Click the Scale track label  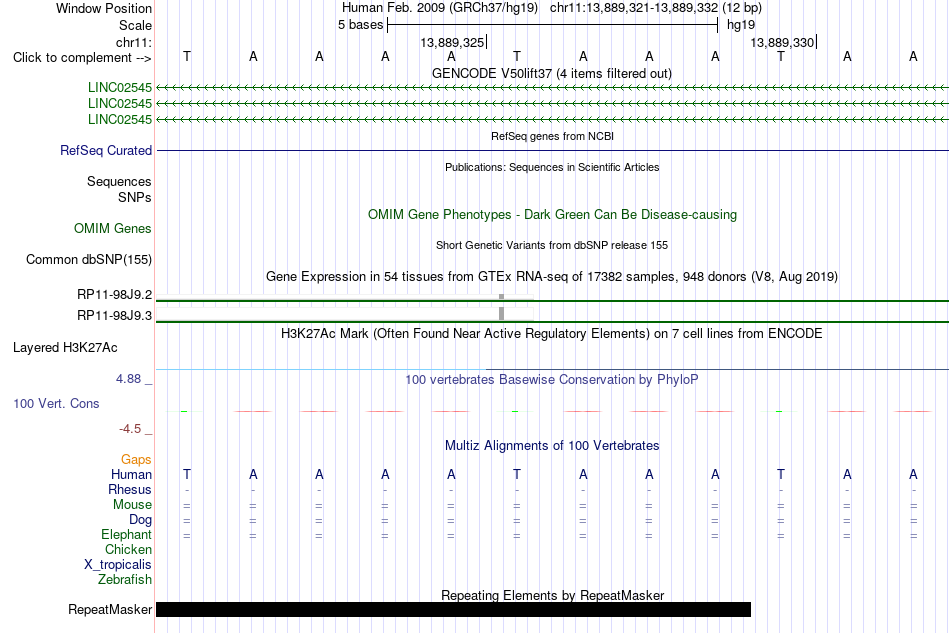135,25
